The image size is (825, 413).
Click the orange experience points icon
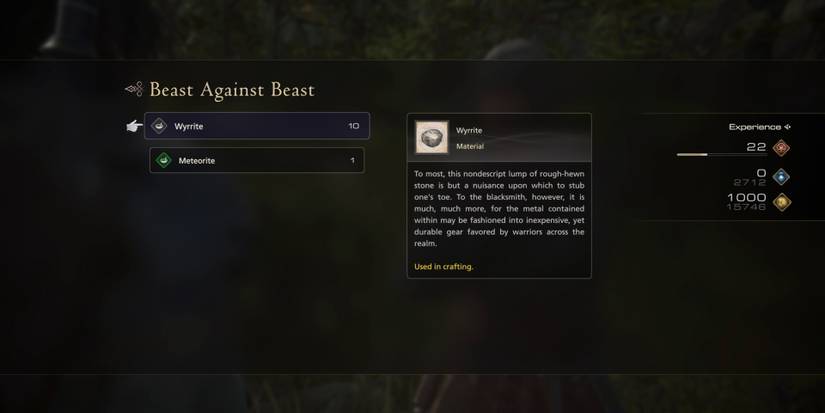pos(781,148)
